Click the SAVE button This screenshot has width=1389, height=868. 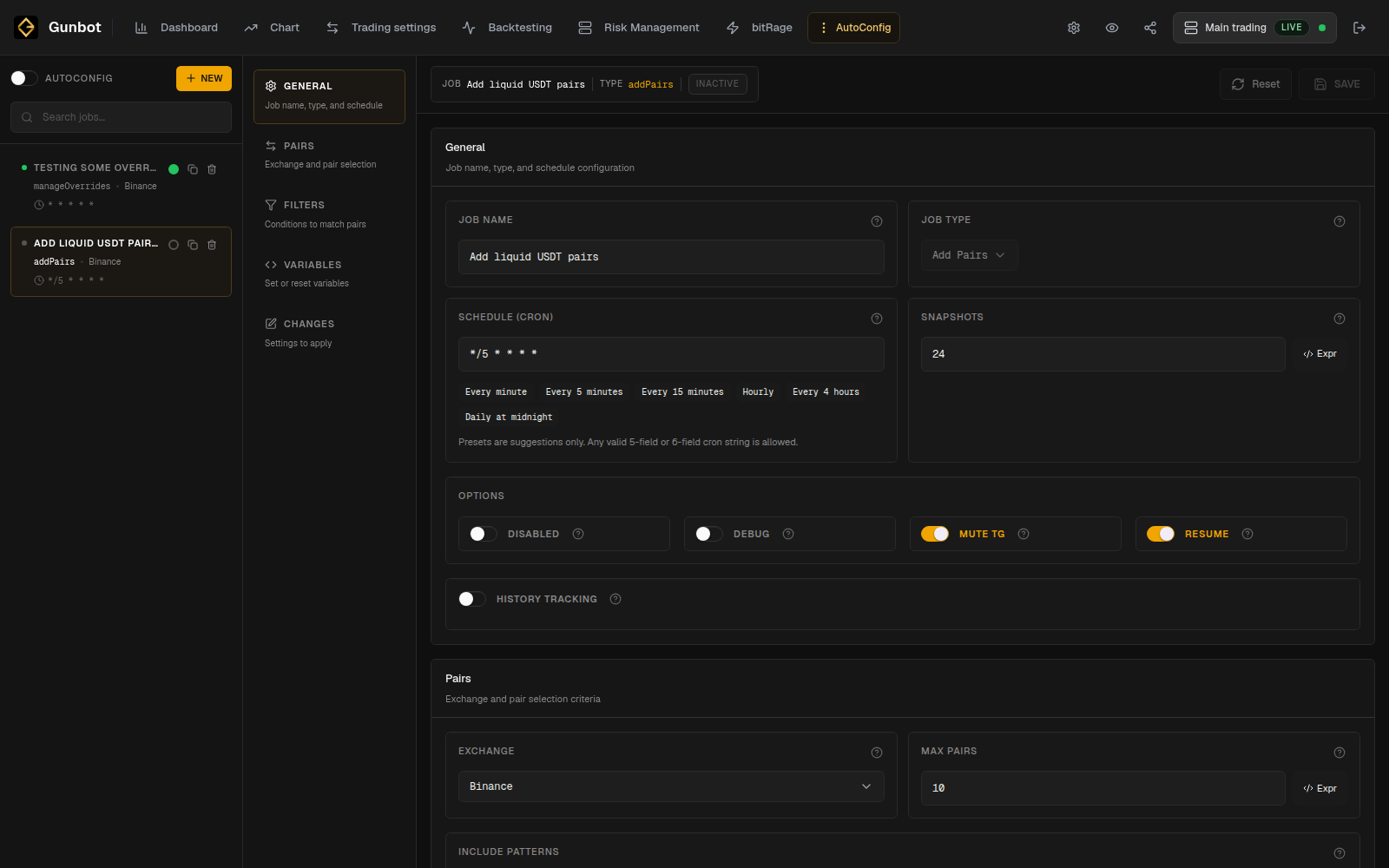(1337, 84)
